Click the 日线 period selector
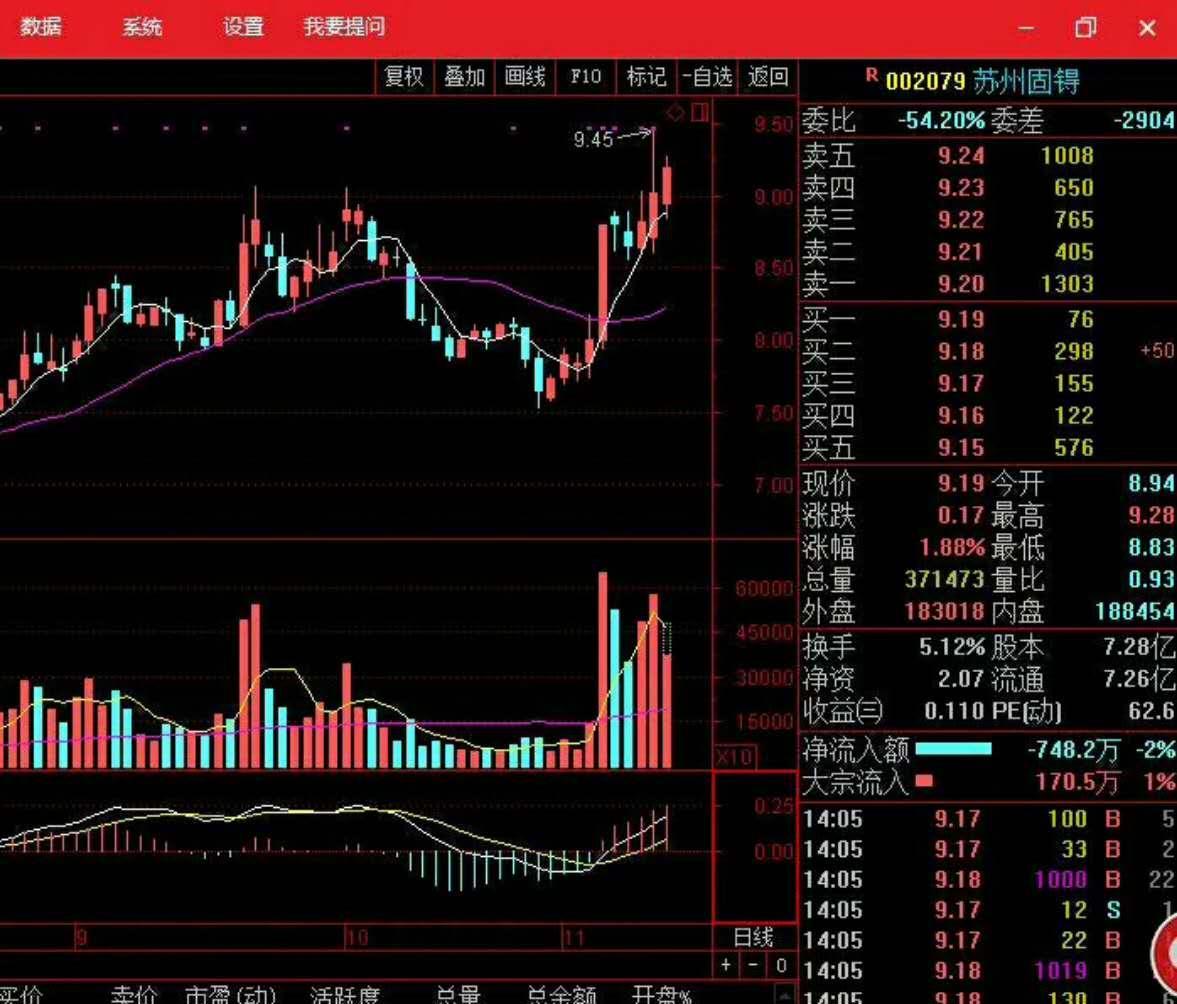 pyautogui.click(x=753, y=937)
